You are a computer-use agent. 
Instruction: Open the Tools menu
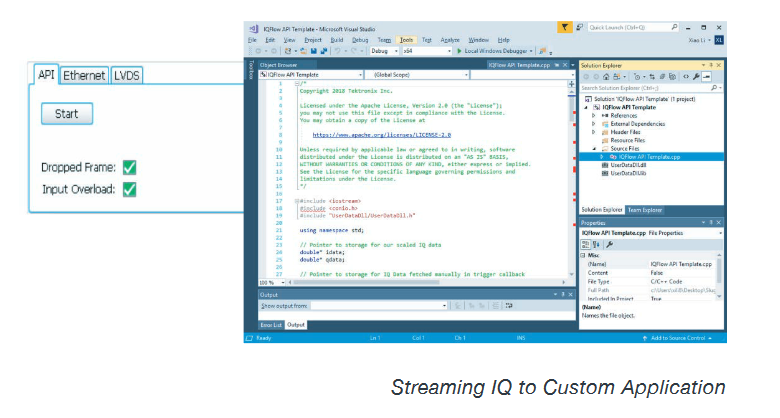coord(405,39)
